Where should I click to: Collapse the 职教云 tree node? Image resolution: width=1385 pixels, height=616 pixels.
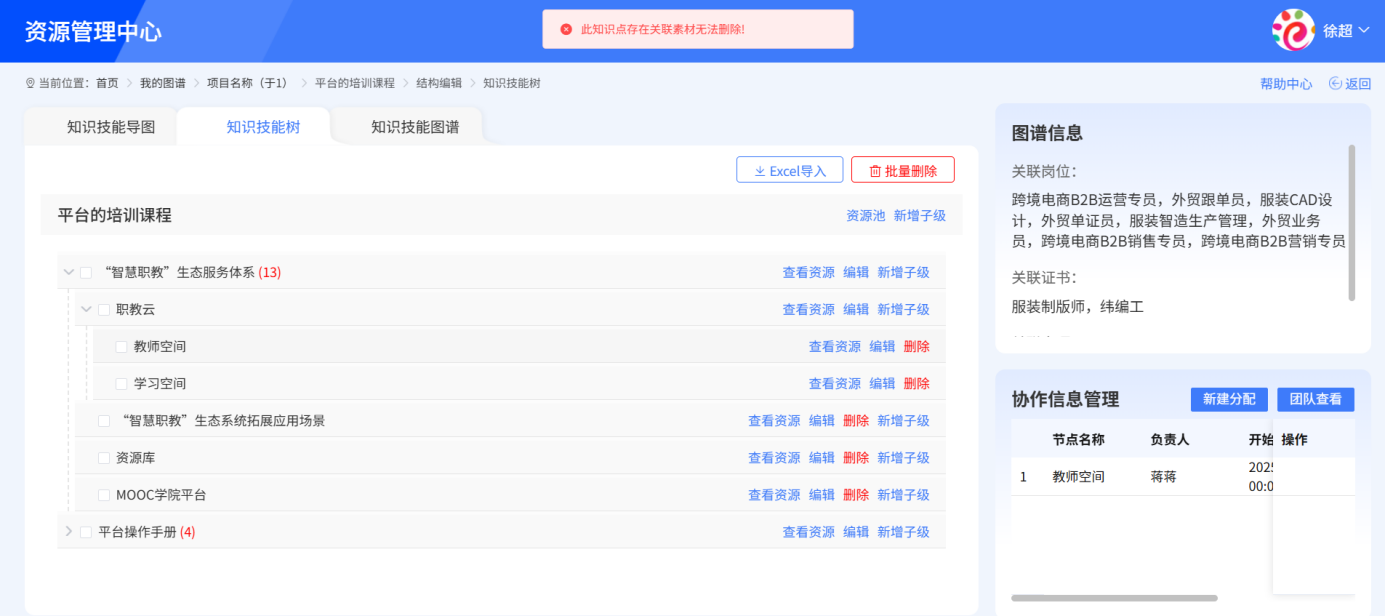[86, 308]
